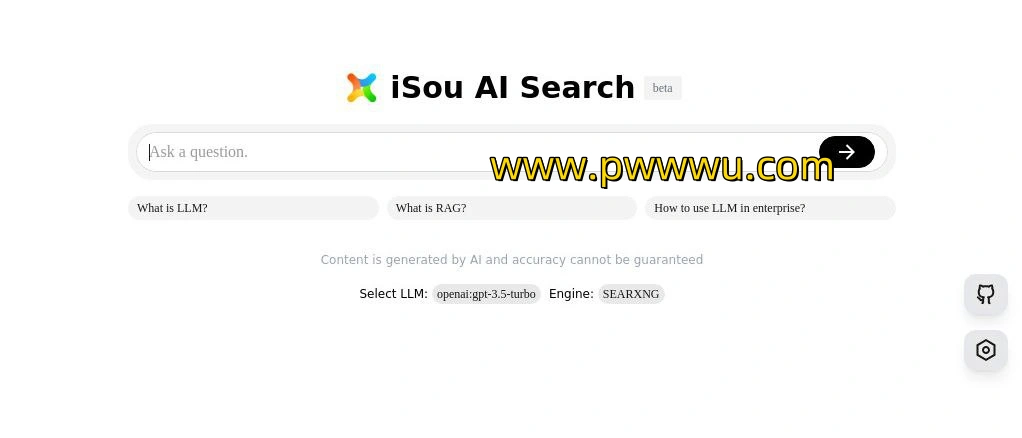Select the "What is RAG?" suggestion

(512, 208)
